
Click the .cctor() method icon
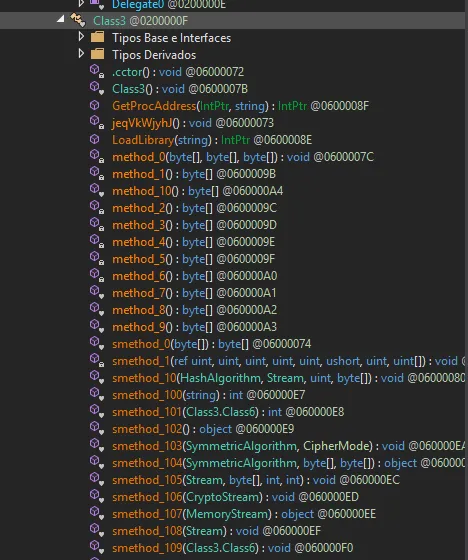96,71
